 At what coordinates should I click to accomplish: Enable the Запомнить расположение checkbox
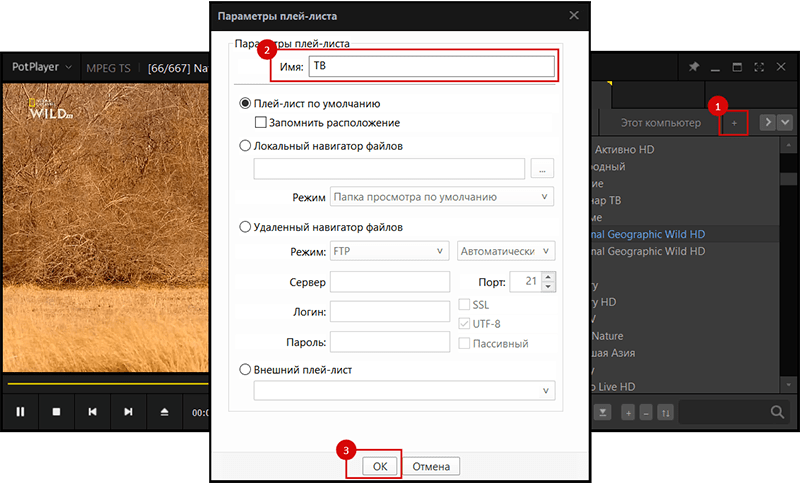click(261, 123)
